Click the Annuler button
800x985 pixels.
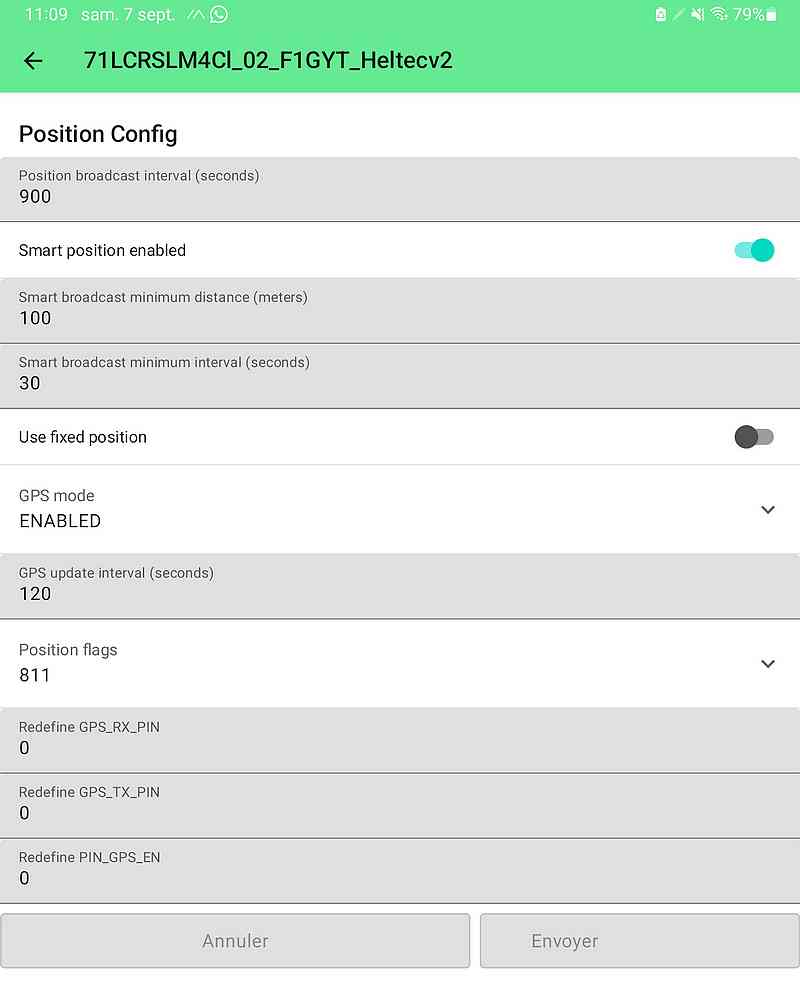235,940
